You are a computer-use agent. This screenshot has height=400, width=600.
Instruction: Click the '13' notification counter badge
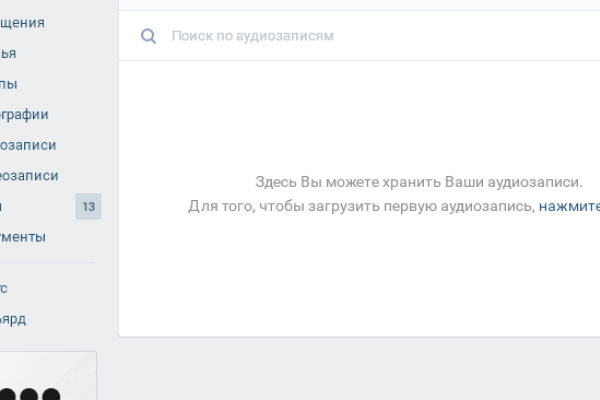click(88, 207)
